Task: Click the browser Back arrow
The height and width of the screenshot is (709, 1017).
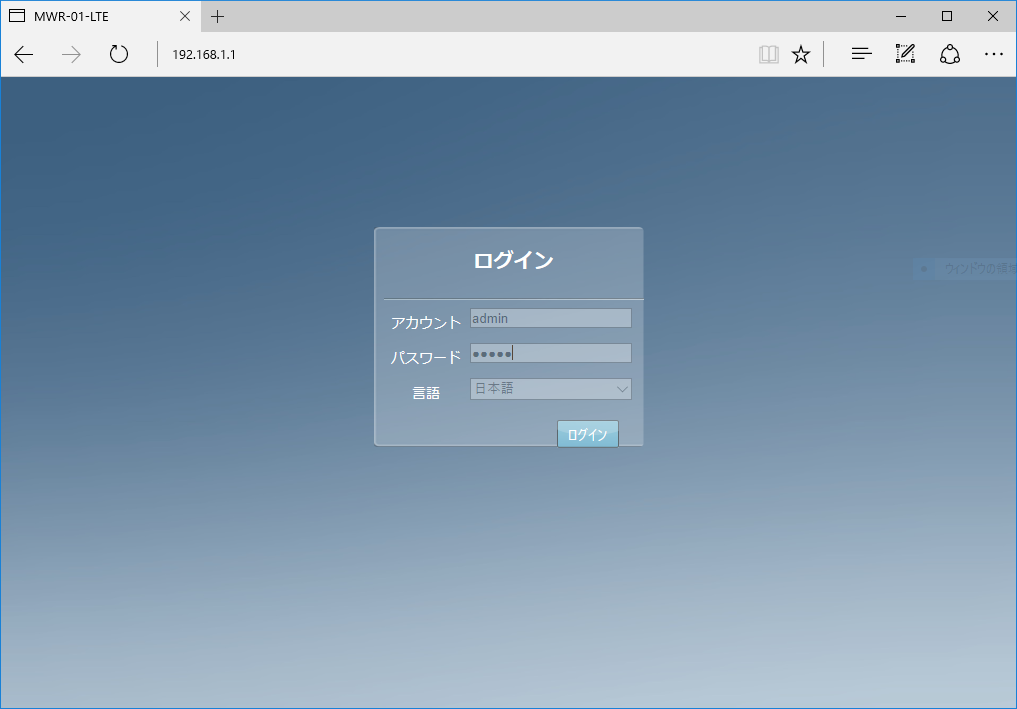Action: tap(24, 55)
